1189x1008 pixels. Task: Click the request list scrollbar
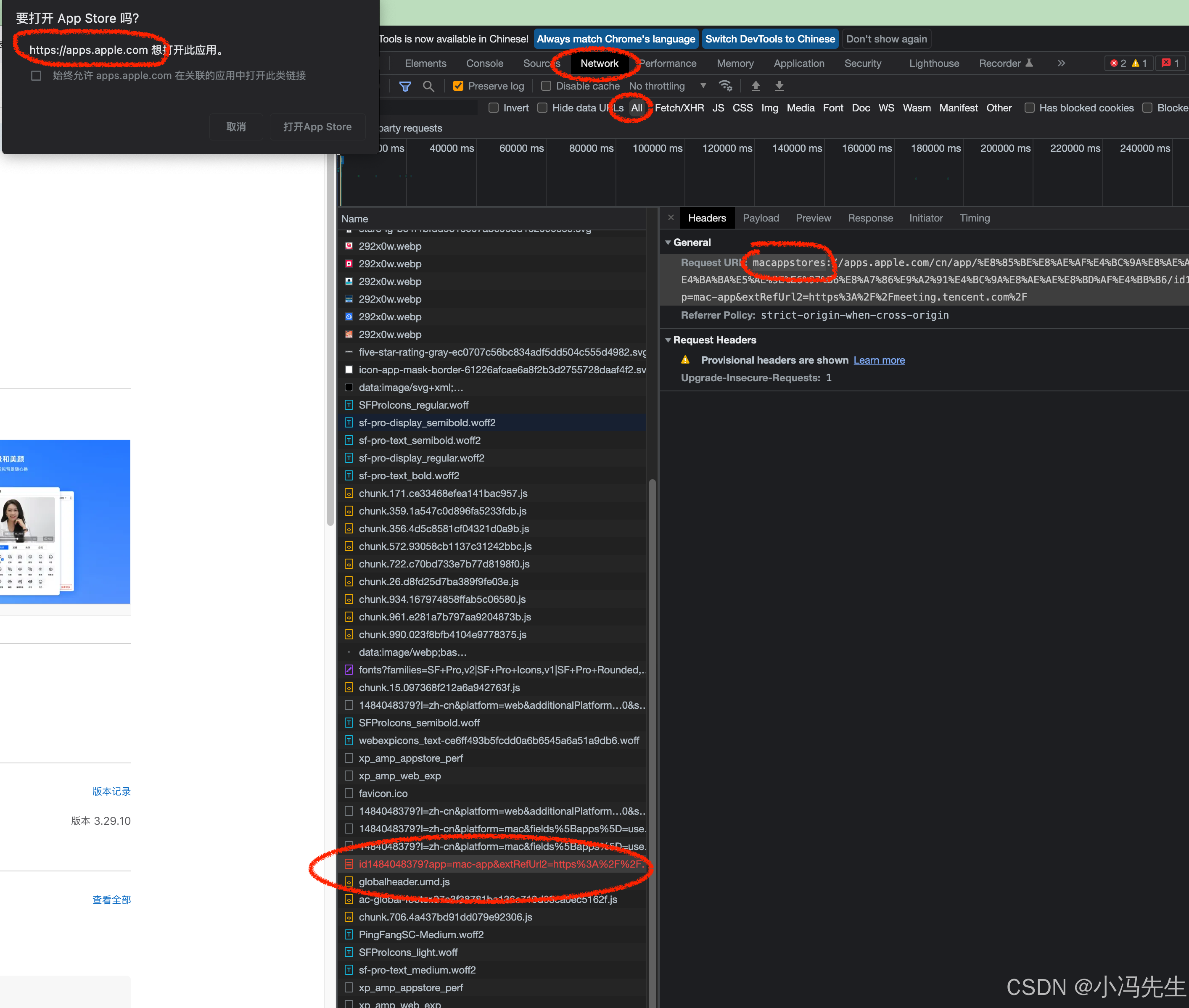652,743
